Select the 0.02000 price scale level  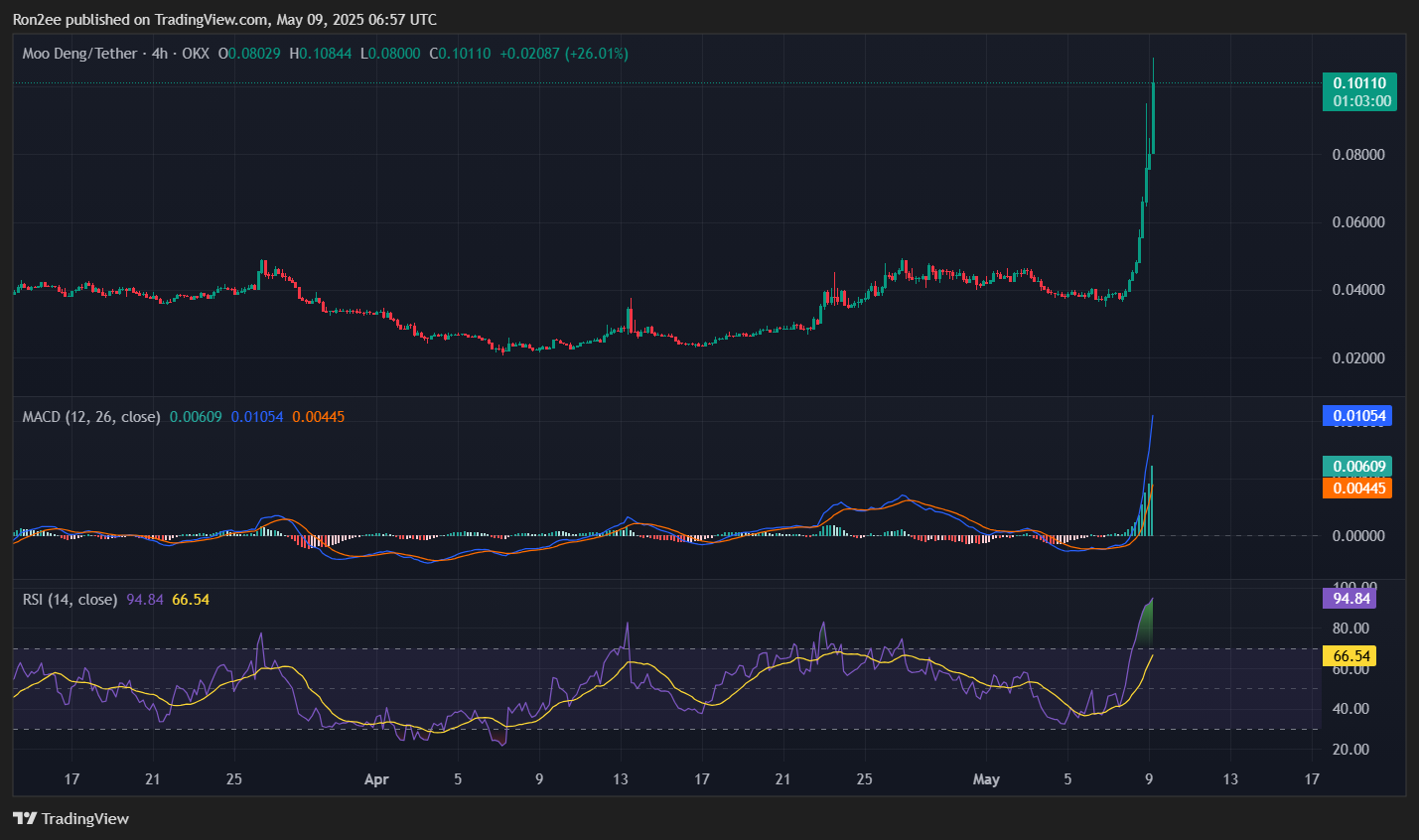(x=1356, y=356)
